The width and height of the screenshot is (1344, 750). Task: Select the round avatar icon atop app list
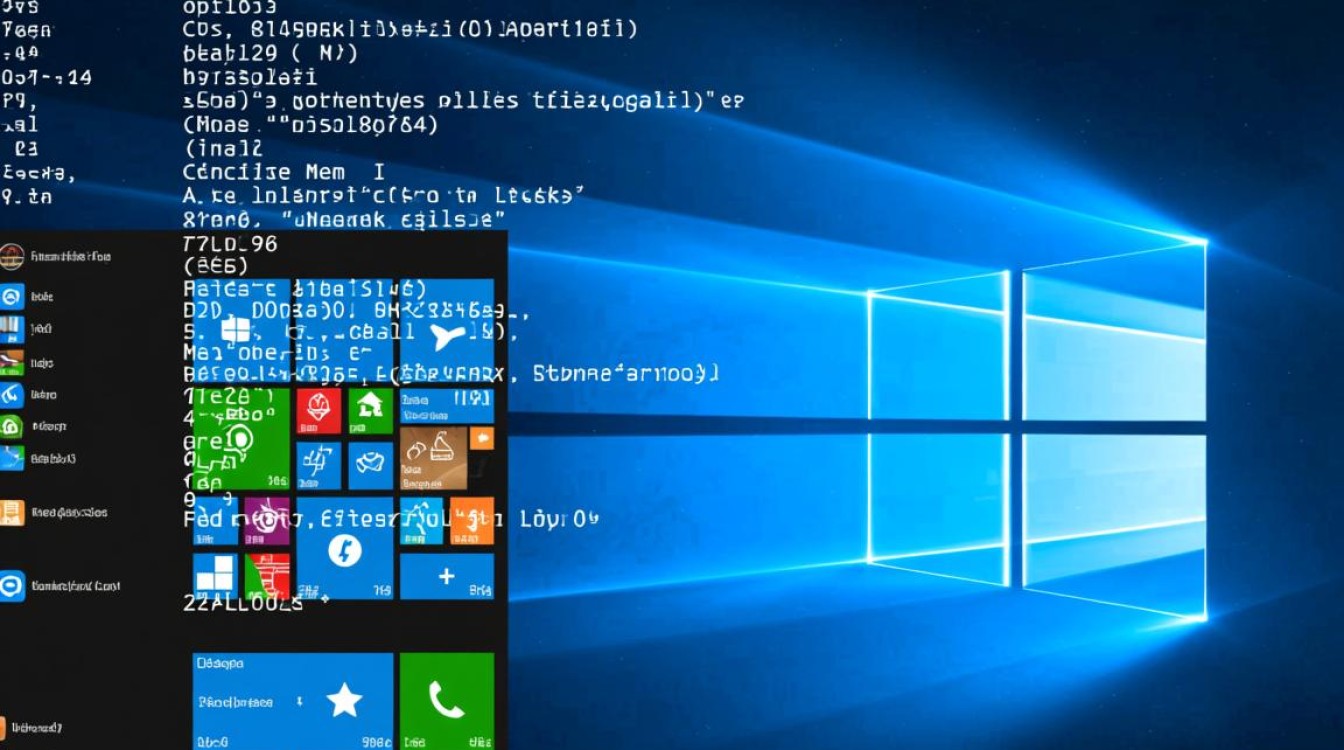tap(12, 257)
